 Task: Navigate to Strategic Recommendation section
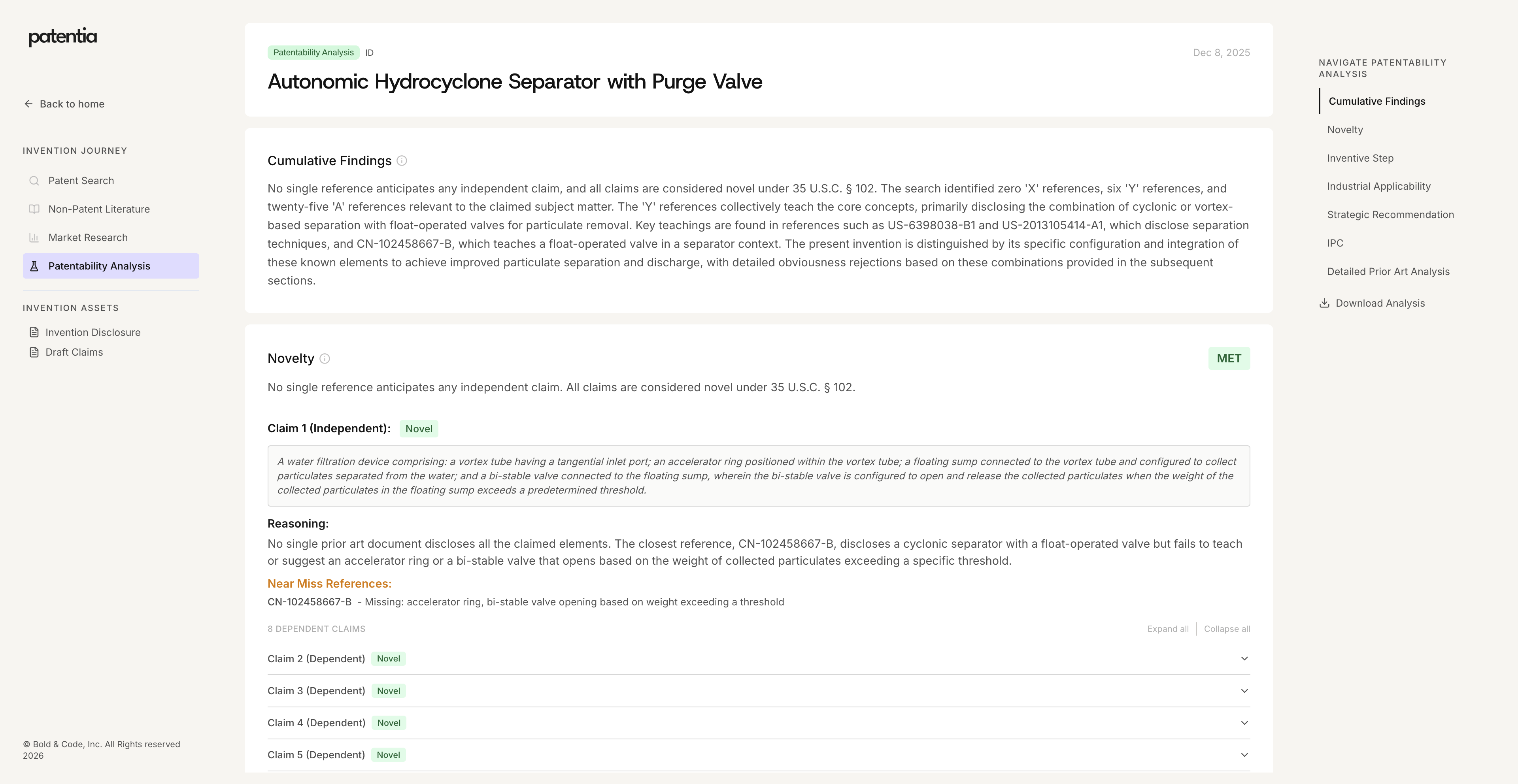point(1390,215)
